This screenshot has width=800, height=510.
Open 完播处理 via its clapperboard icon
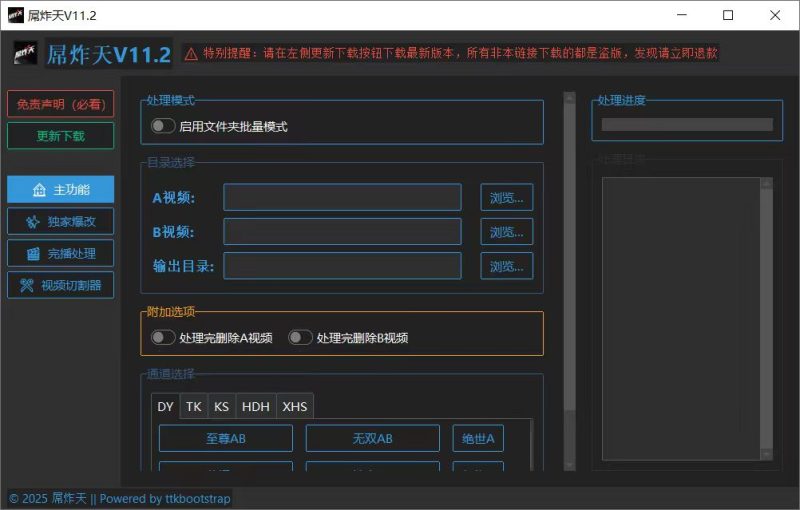(33, 254)
